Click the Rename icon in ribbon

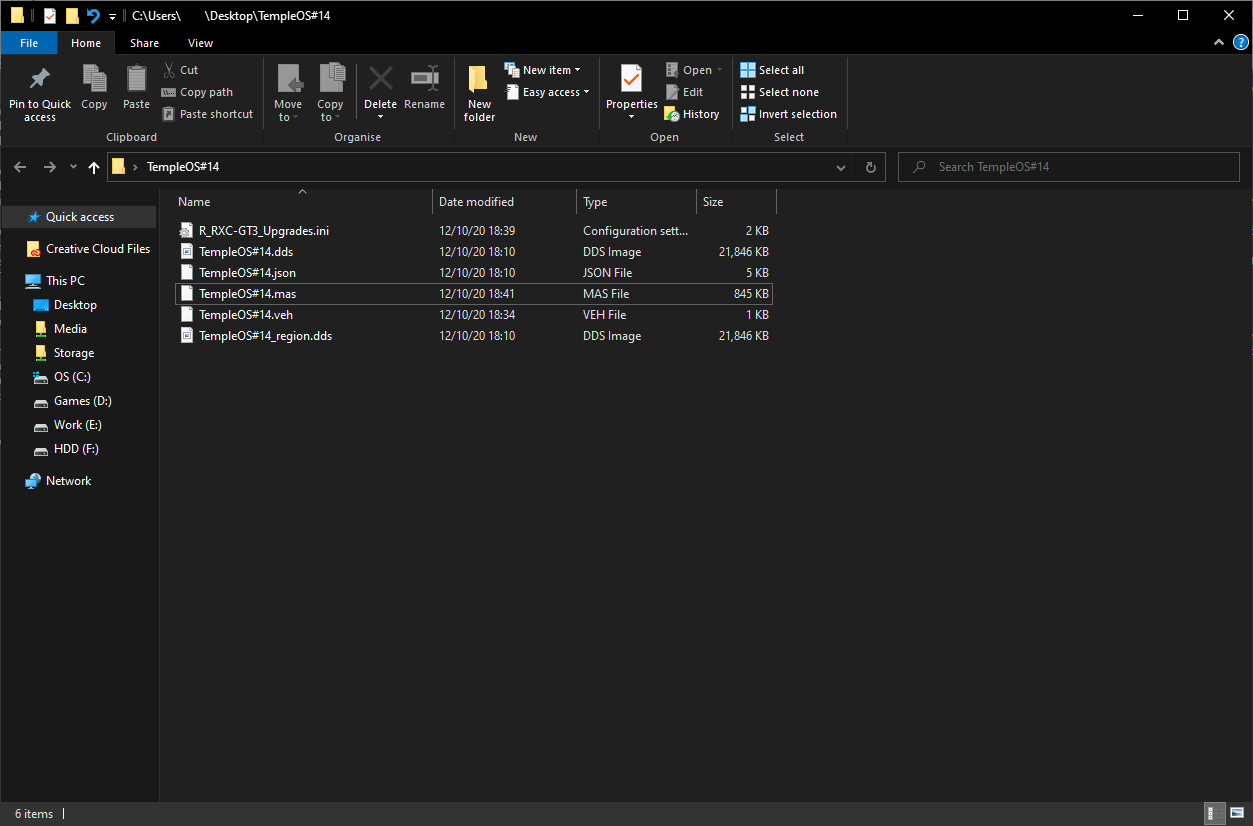tap(424, 79)
